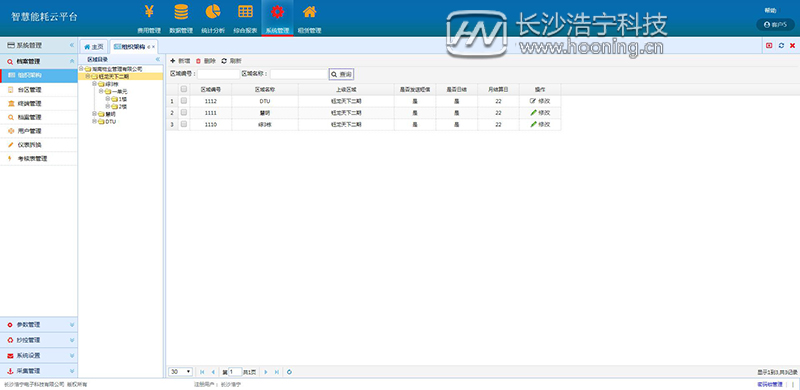
Task: Collapse the 档案管理 accordion section
Action: pos(72,61)
